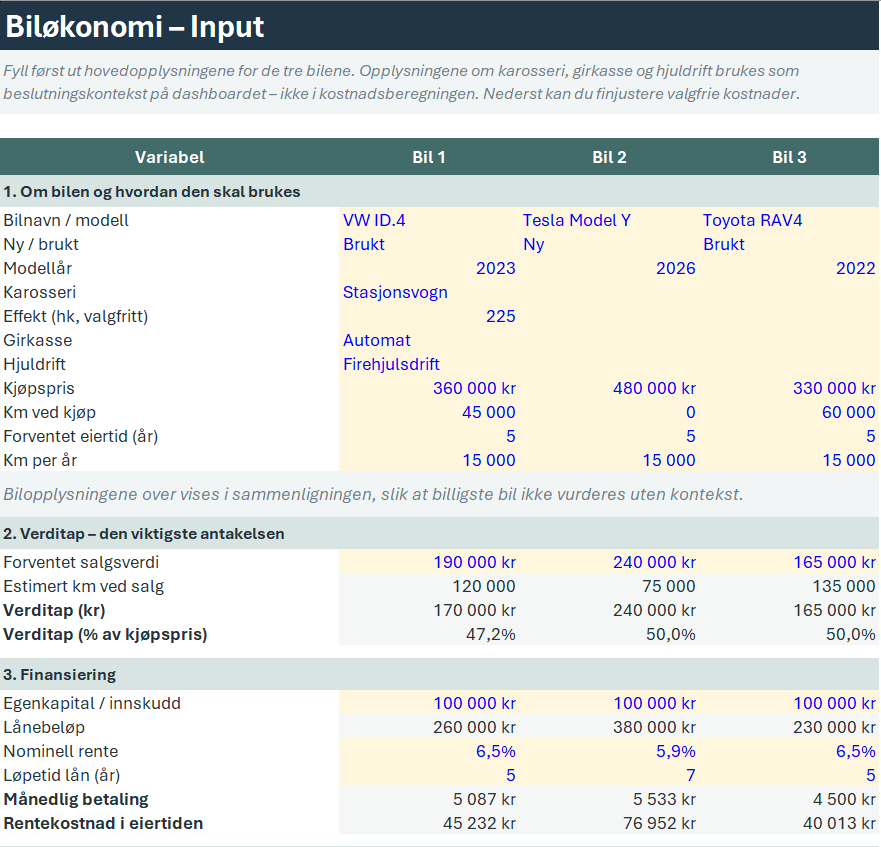Image resolution: width=881 pixels, height=847 pixels.
Task: Click Rentekostnad 45 232 kr value
Action: click(479, 823)
